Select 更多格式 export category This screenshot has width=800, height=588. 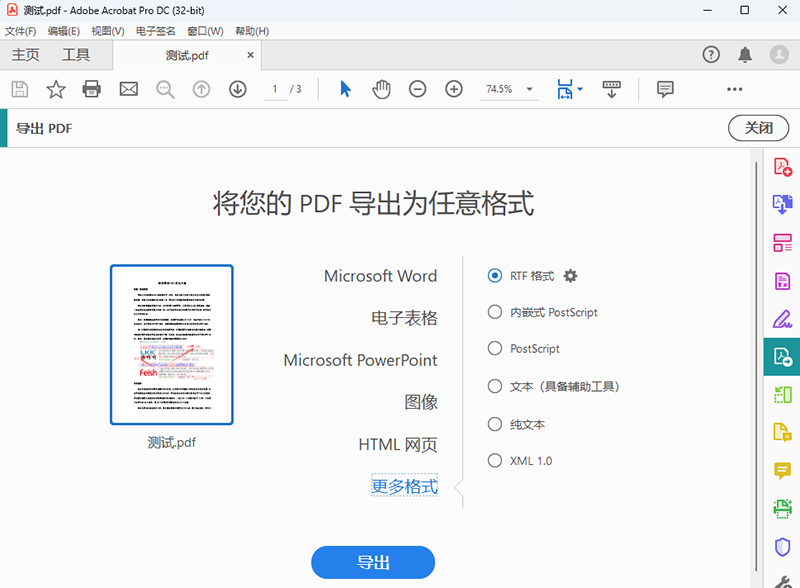click(x=404, y=486)
